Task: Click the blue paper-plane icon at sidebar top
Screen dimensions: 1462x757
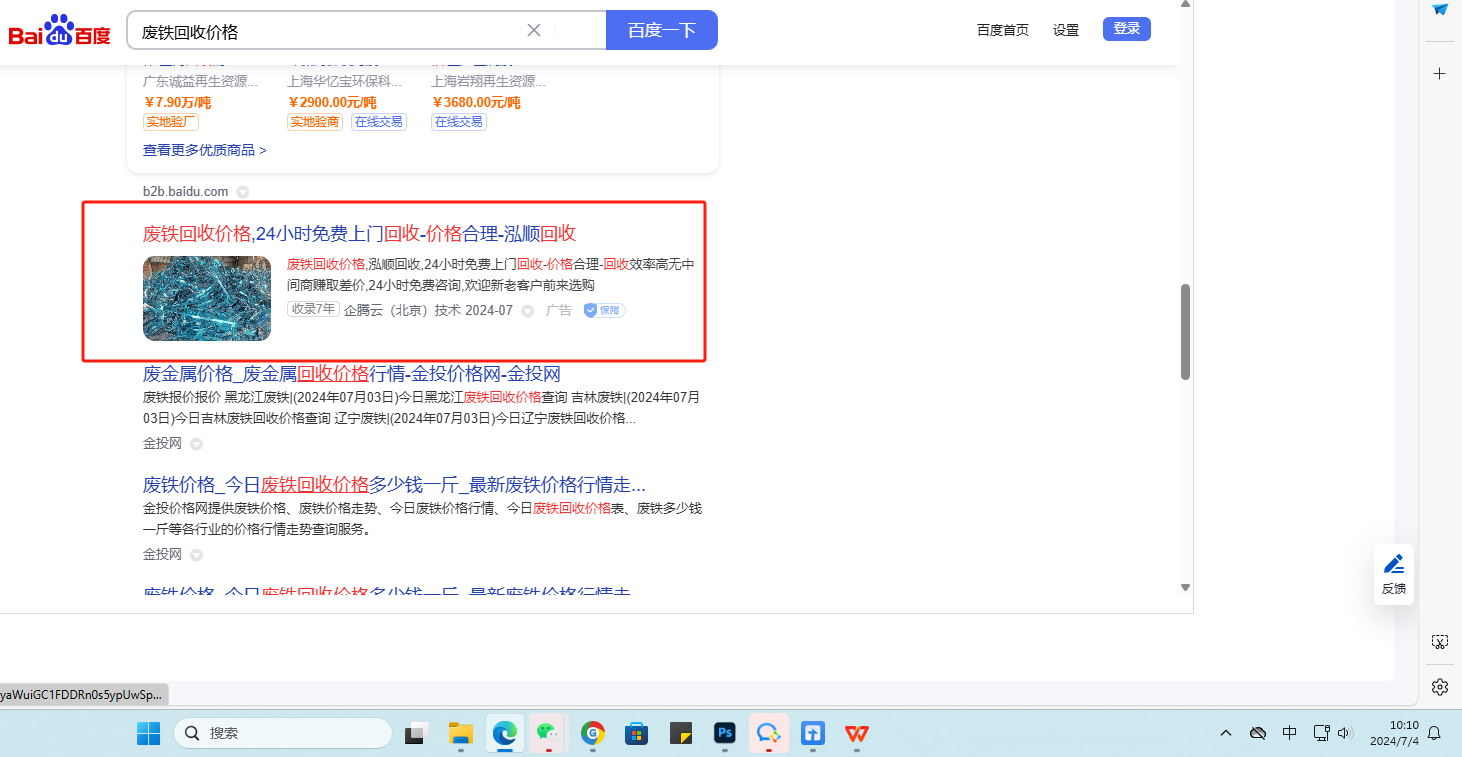Action: click(1439, 10)
